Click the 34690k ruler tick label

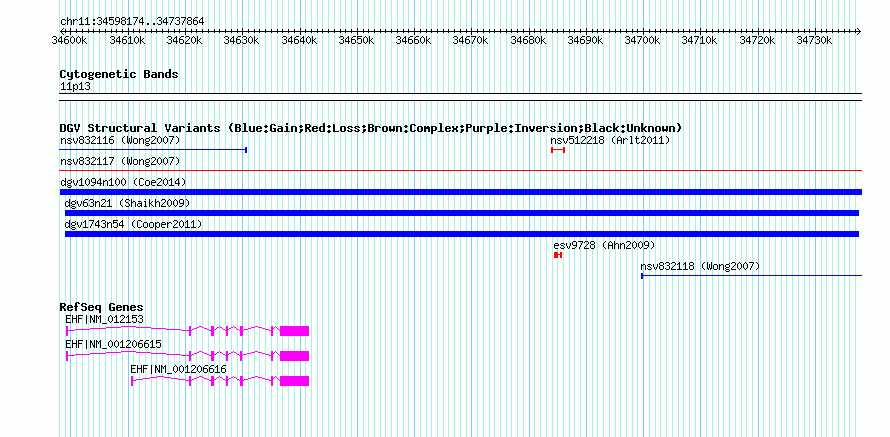586,40
